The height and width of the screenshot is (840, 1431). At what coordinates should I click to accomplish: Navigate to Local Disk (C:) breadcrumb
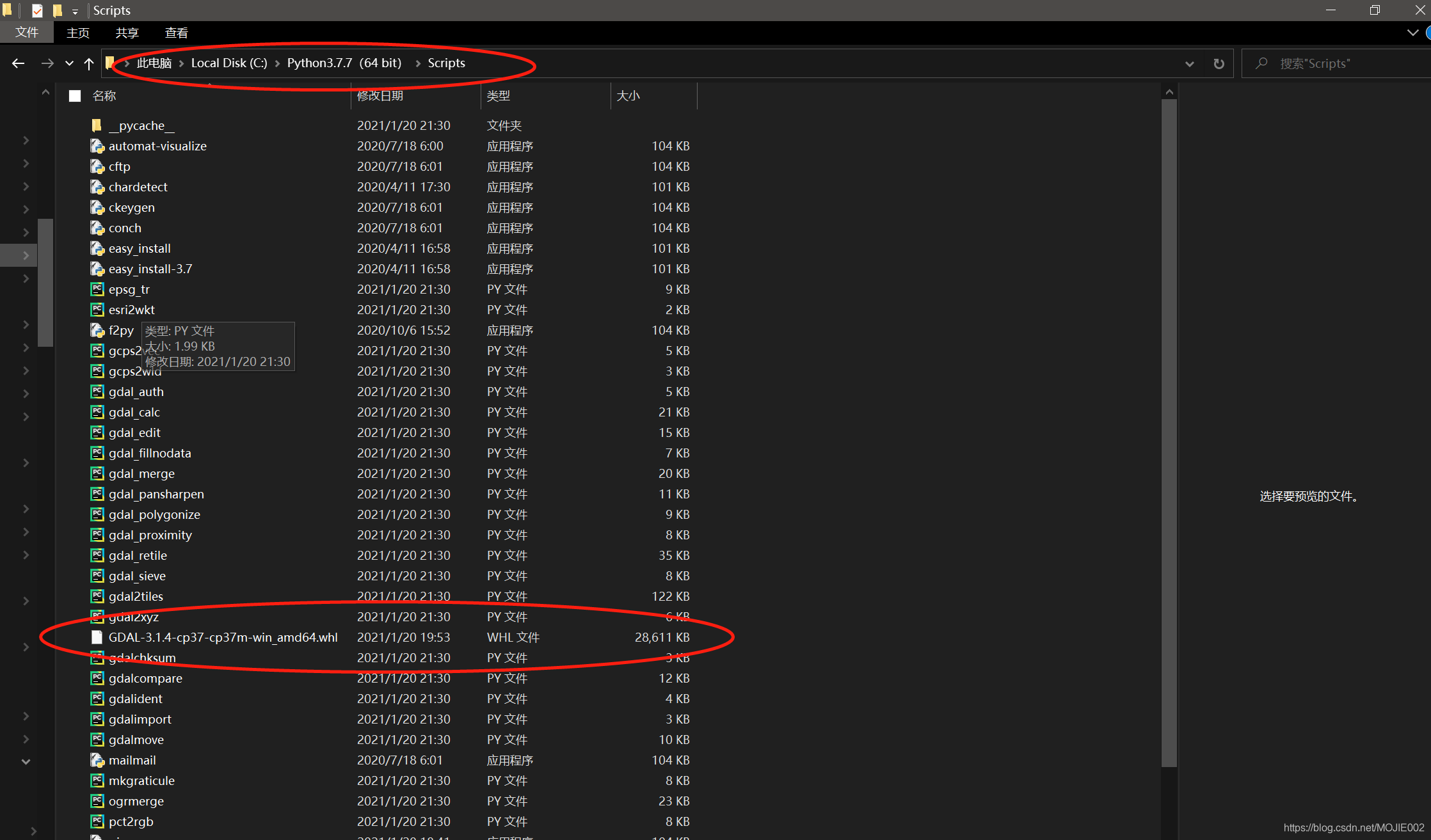tap(229, 63)
